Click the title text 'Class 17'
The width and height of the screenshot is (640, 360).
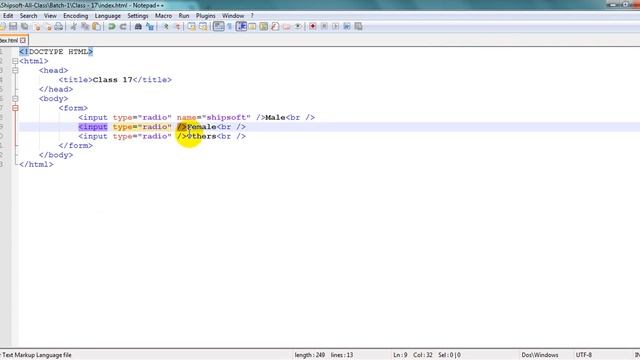click(113, 80)
